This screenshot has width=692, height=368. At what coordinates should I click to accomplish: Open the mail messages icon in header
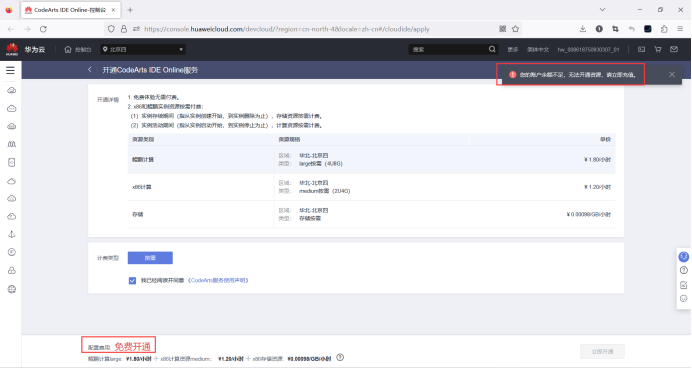[x=674, y=49]
